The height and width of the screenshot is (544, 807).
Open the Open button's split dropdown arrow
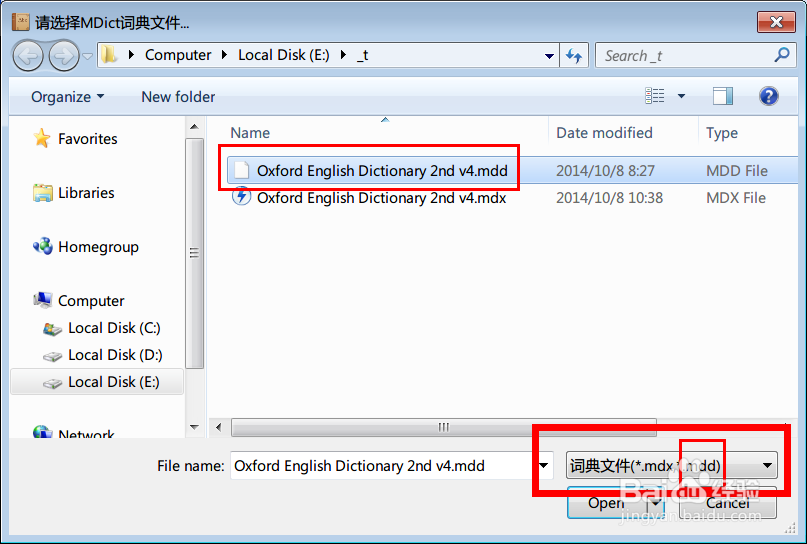[655, 503]
